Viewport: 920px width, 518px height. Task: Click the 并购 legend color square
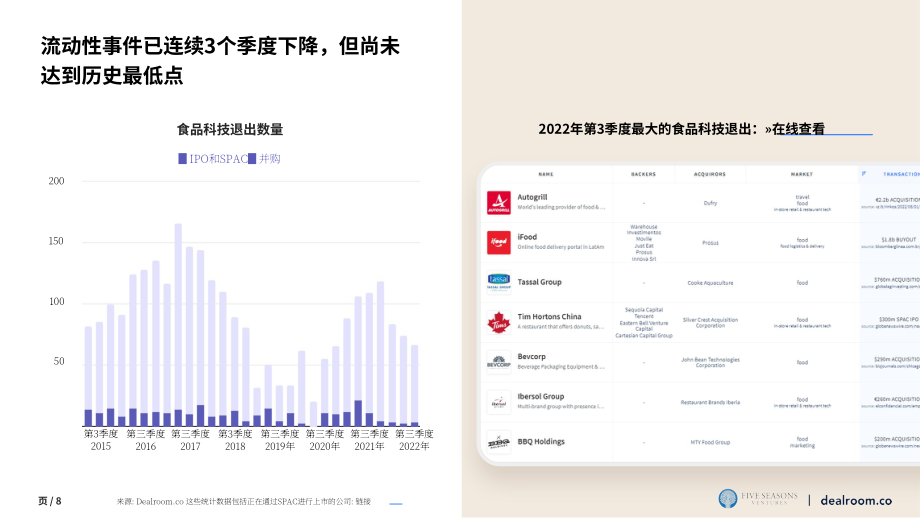(252, 158)
